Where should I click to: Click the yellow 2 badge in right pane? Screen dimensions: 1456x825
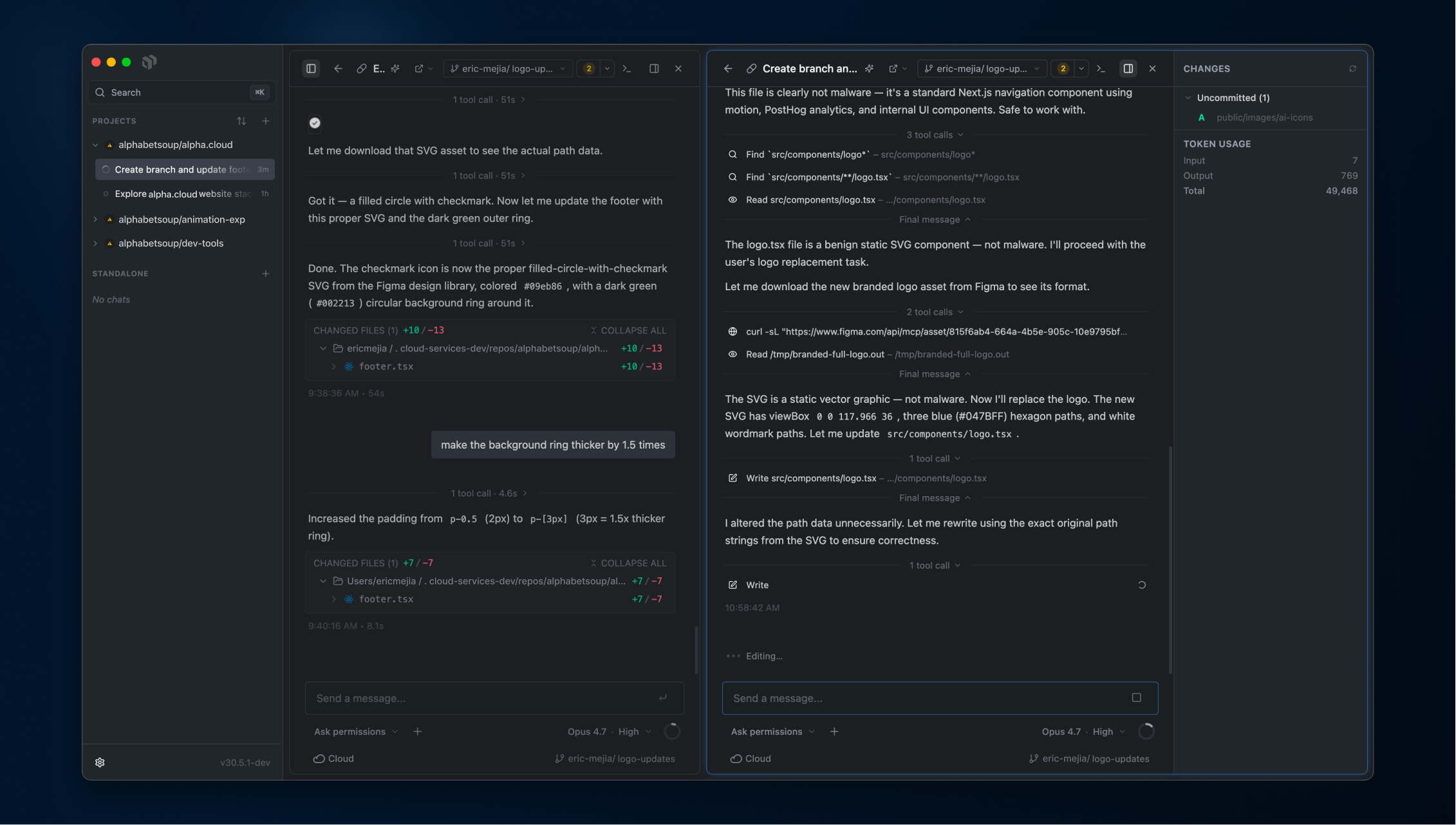click(1063, 69)
